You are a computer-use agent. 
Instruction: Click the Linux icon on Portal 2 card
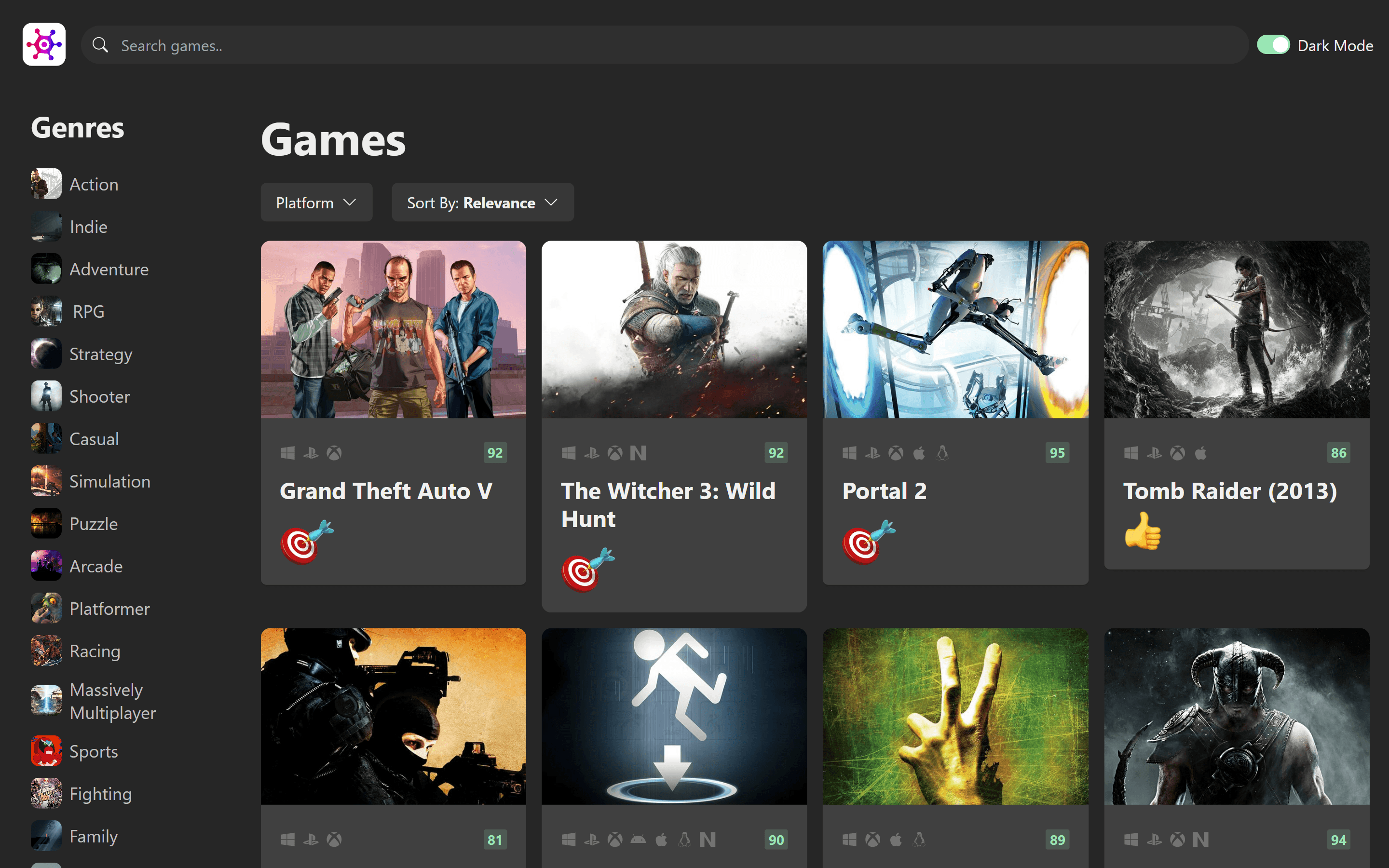942,453
